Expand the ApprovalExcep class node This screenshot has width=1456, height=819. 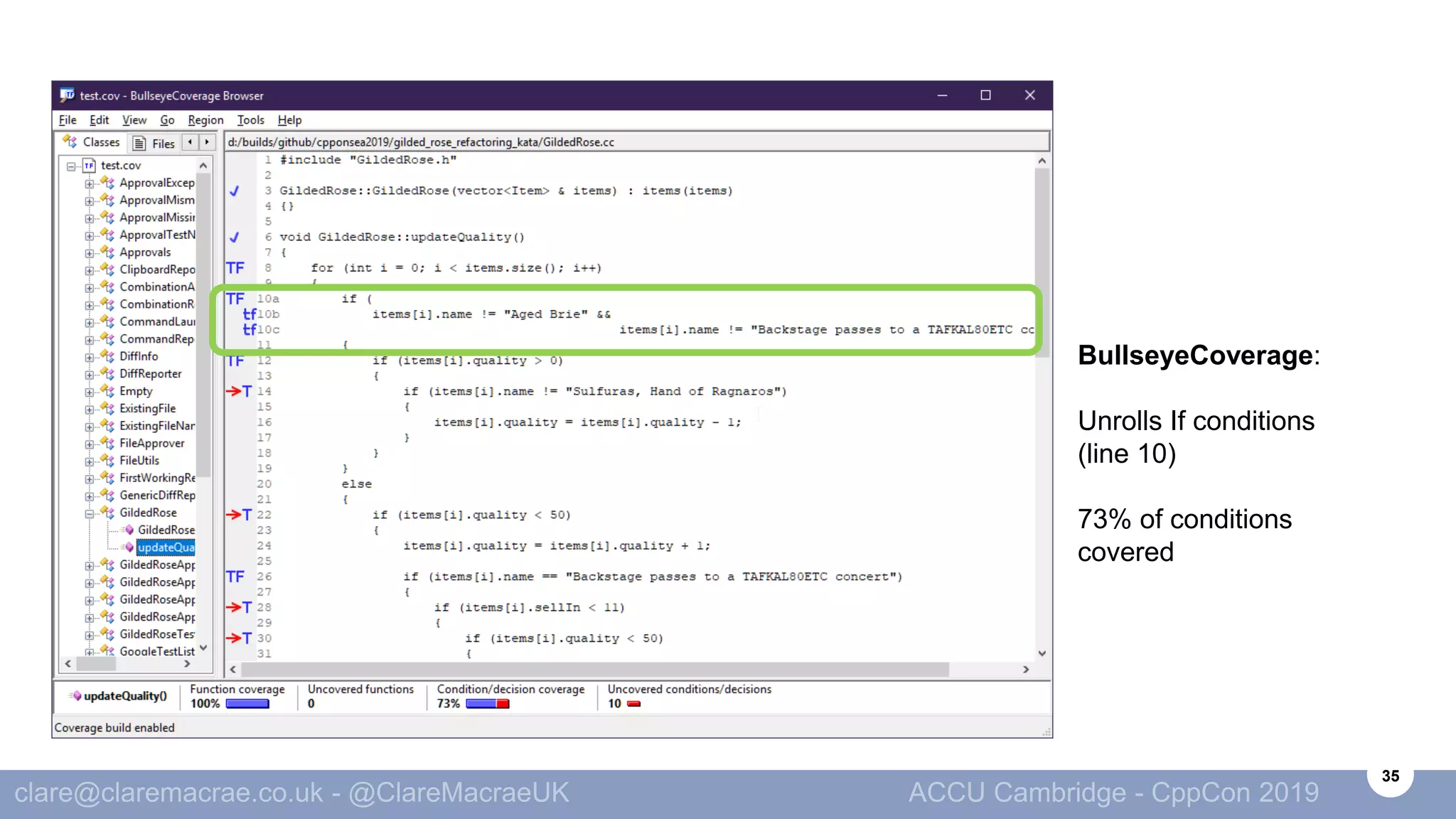(x=89, y=183)
